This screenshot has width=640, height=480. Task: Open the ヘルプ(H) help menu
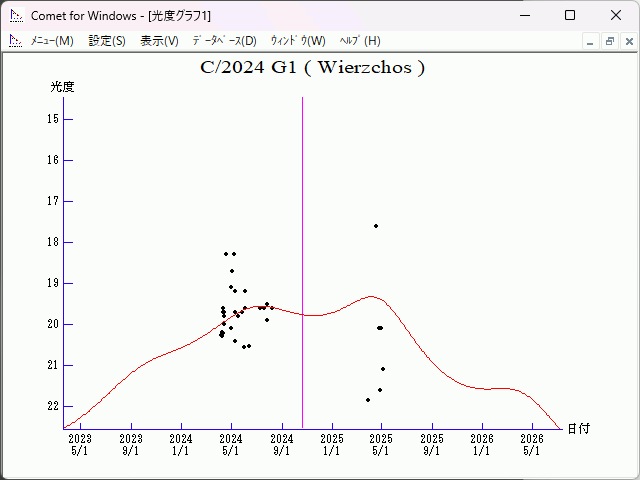tap(360, 41)
